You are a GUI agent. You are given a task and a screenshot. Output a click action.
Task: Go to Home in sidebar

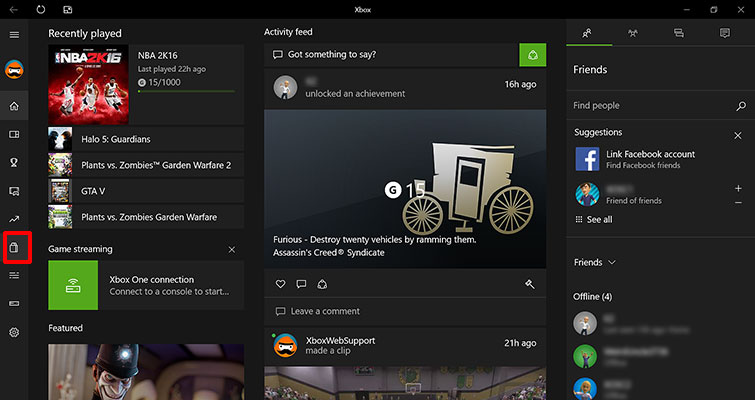coord(14,106)
